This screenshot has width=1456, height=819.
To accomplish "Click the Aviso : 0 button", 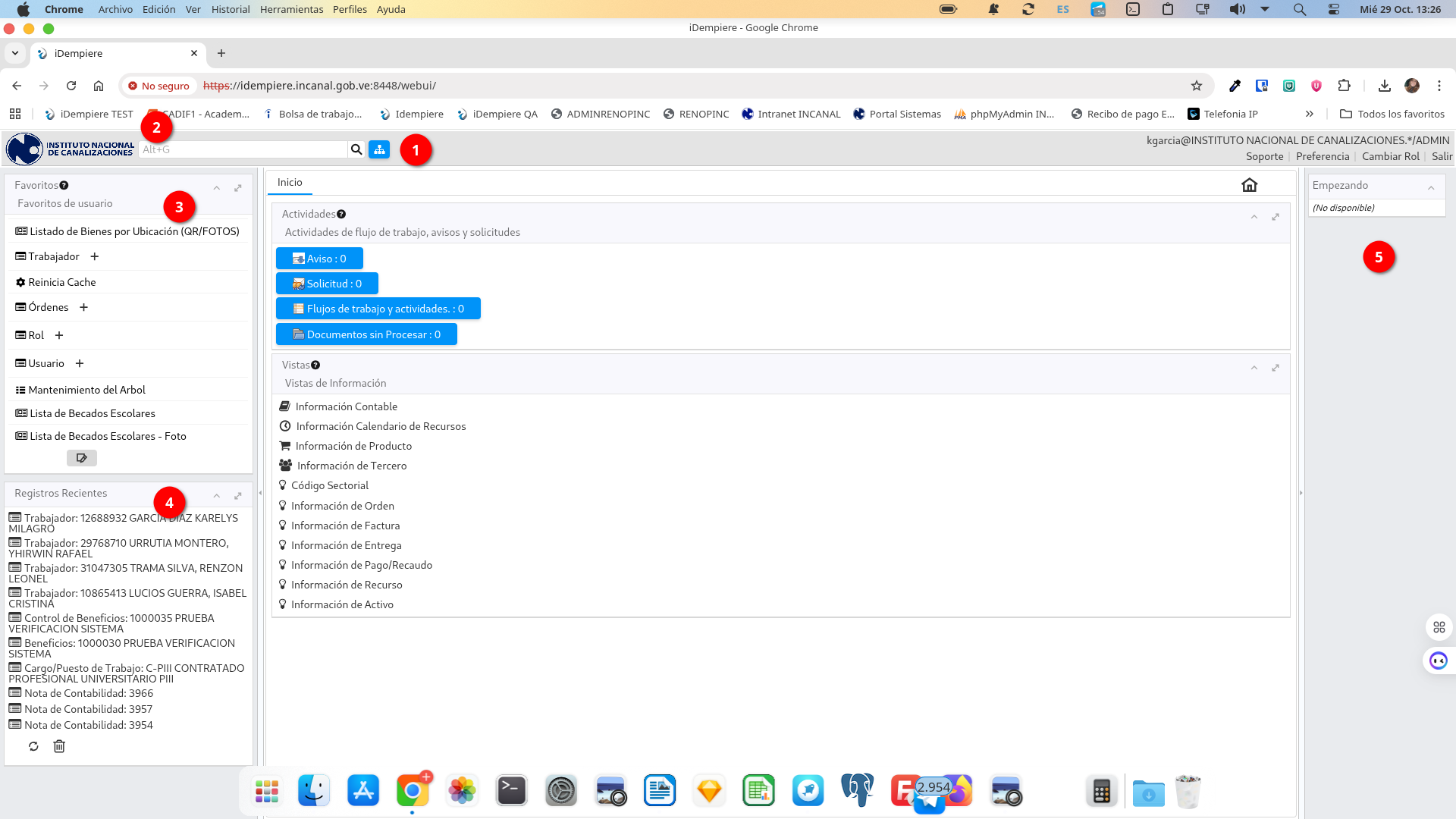I will 319,259.
